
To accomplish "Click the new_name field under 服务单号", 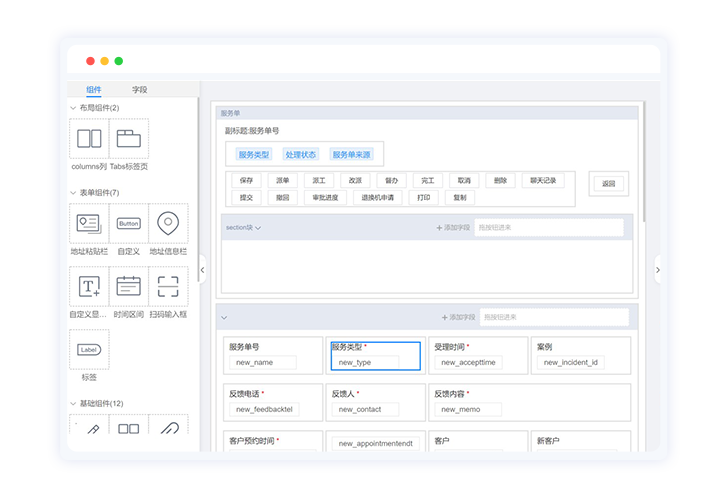I will [262, 363].
